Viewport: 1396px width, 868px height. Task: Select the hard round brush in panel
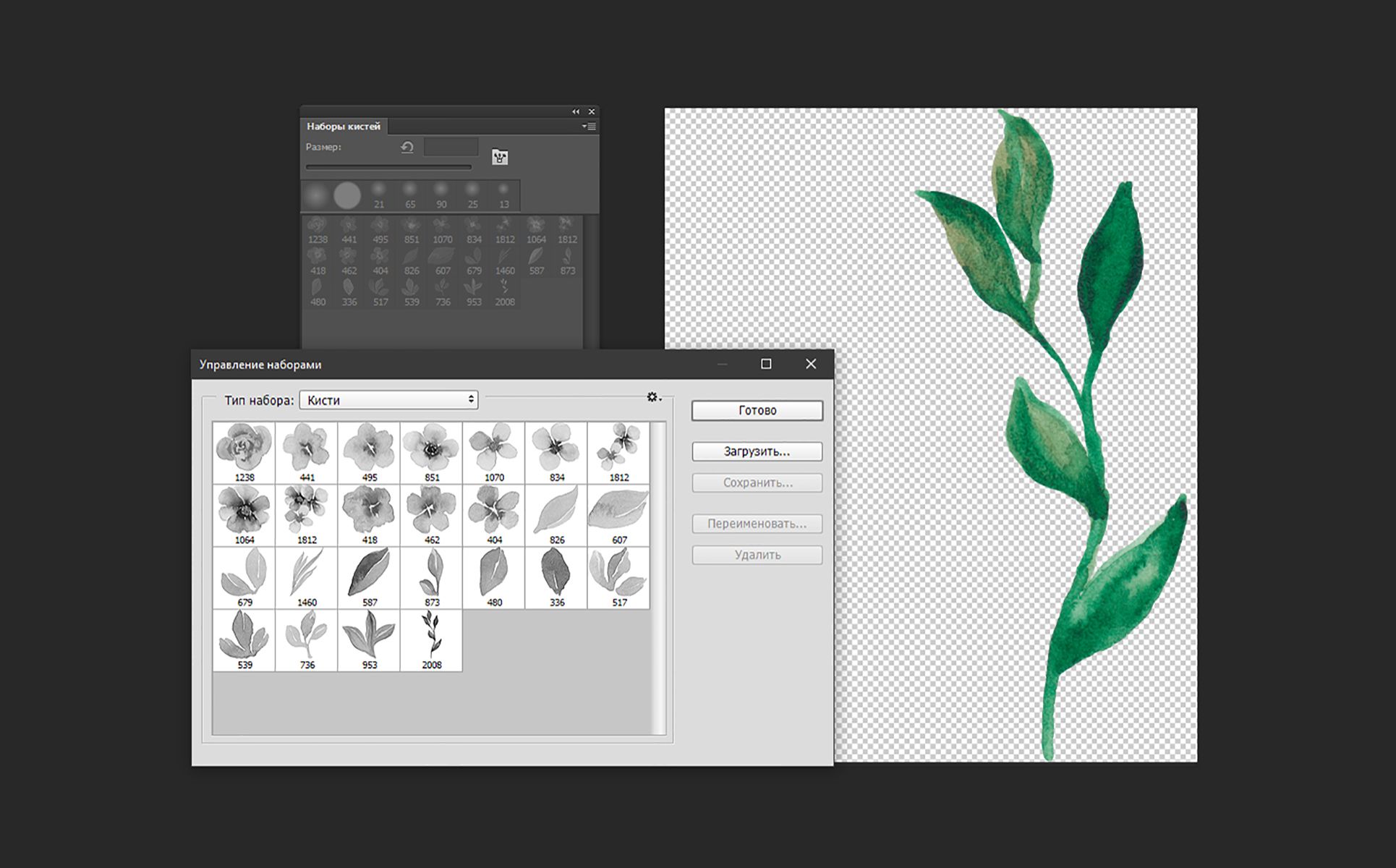(x=347, y=195)
